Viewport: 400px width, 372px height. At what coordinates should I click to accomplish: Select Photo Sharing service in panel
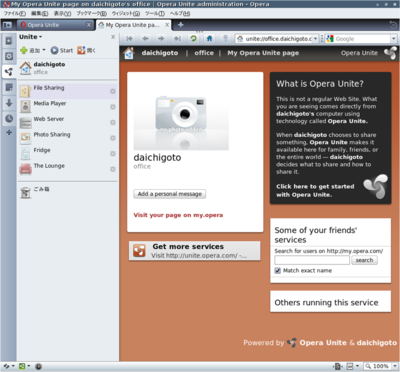(68, 138)
